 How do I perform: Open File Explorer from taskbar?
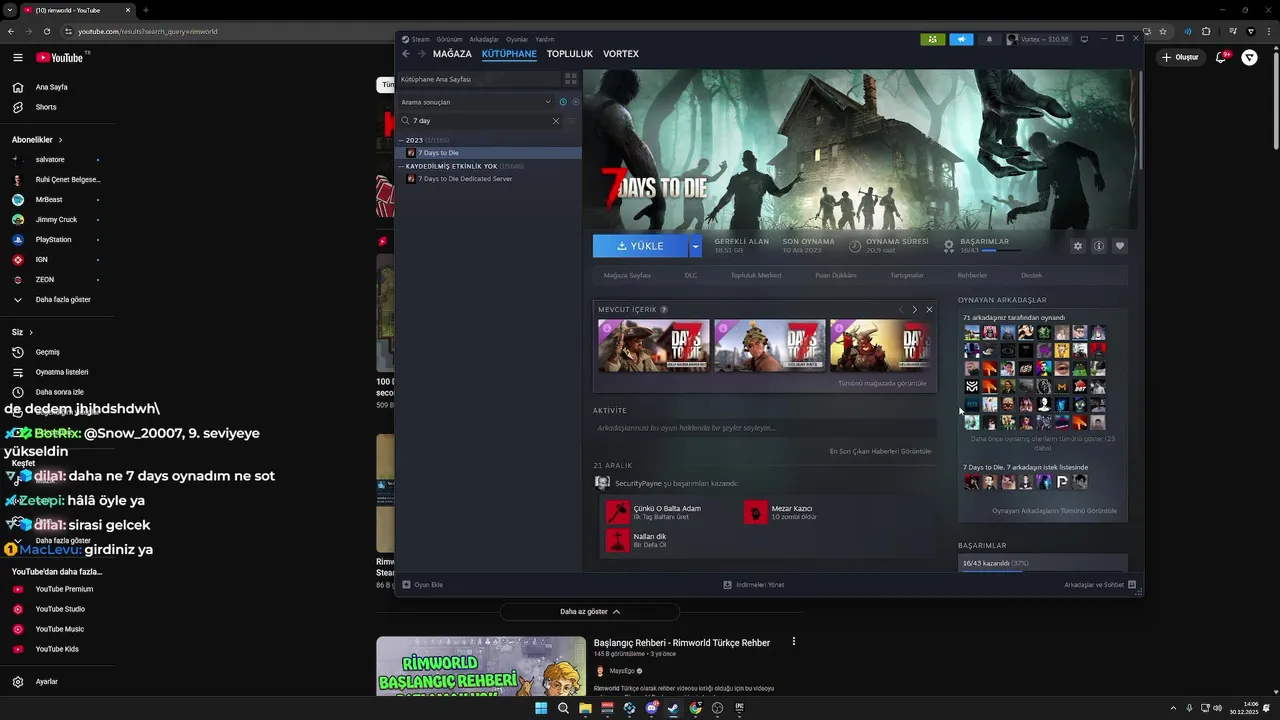click(585, 708)
